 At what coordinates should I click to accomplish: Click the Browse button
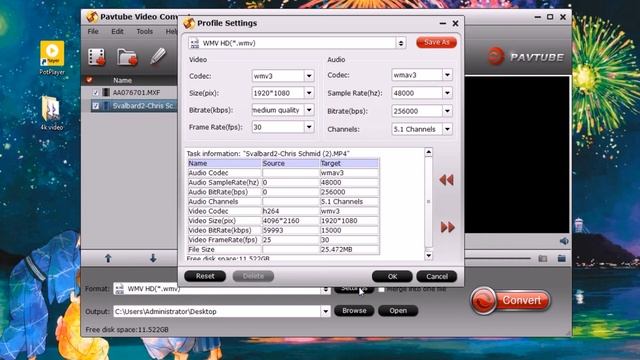tap(354, 311)
